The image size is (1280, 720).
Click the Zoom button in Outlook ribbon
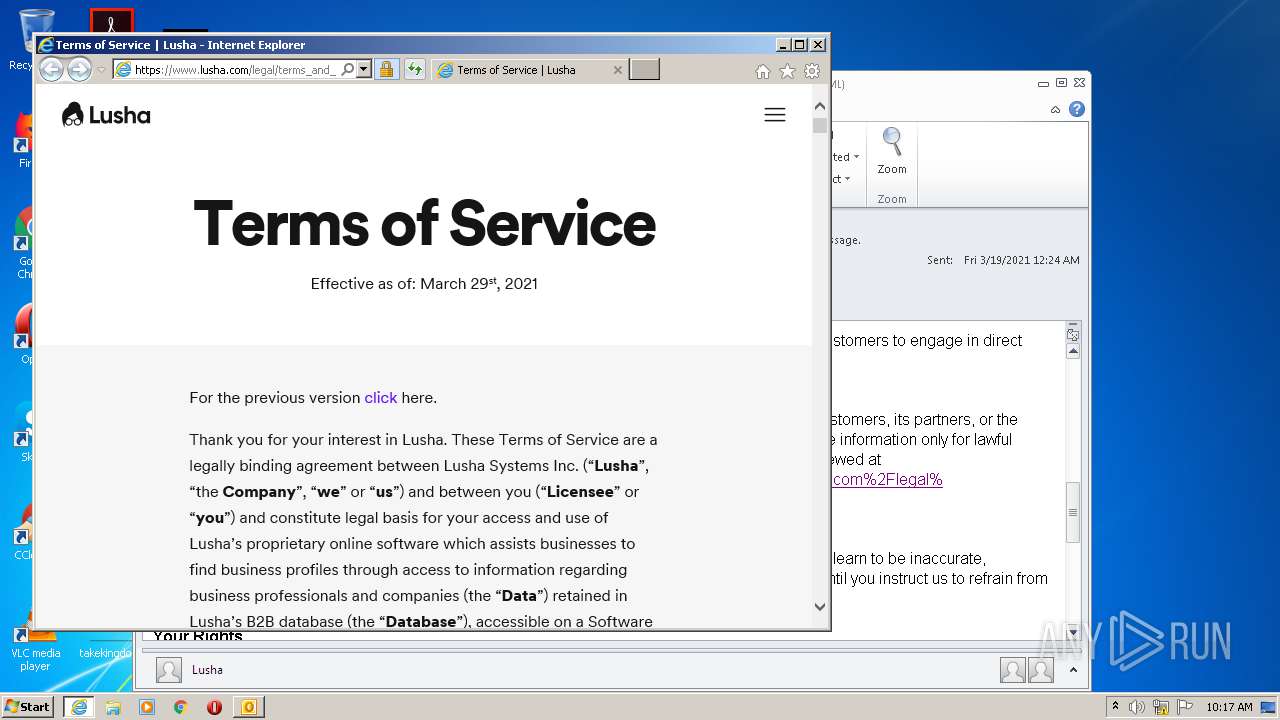(892, 153)
